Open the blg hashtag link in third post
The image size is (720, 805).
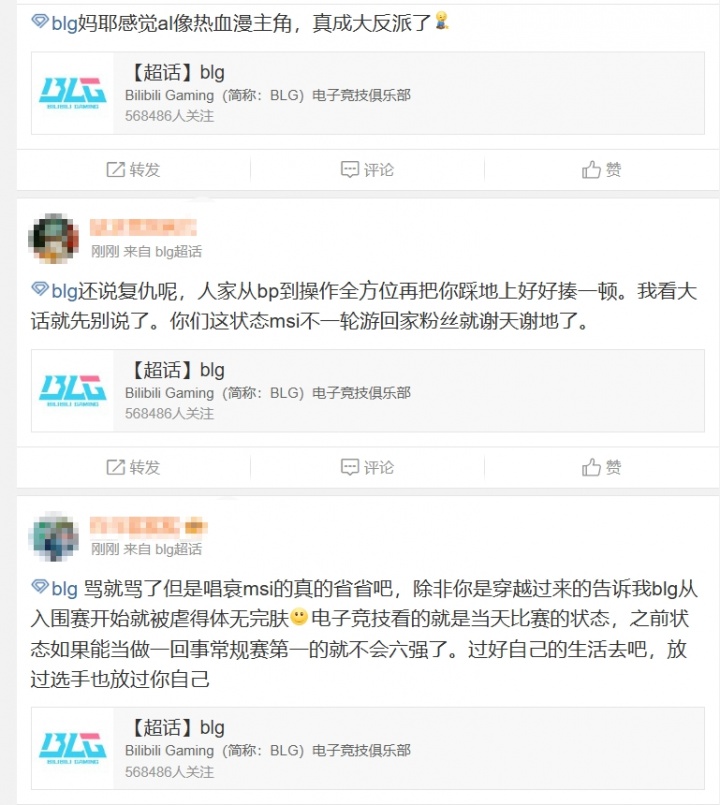pos(64,588)
